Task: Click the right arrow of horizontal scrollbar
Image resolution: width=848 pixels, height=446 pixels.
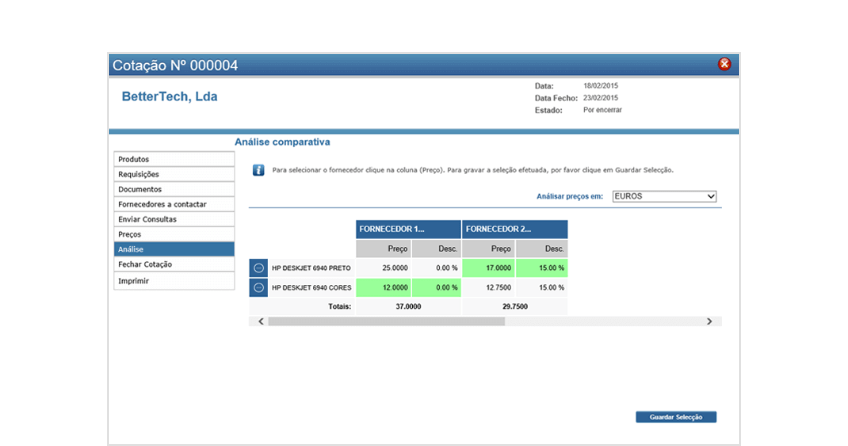Action: click(x=710, y=322)
